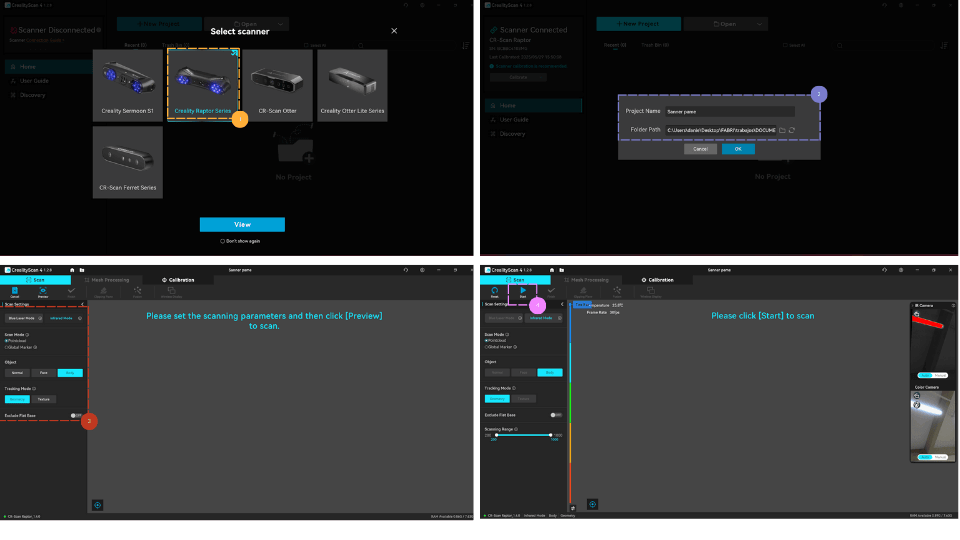
Task: Click the Start scan play icon
Action: click(522, 292)
